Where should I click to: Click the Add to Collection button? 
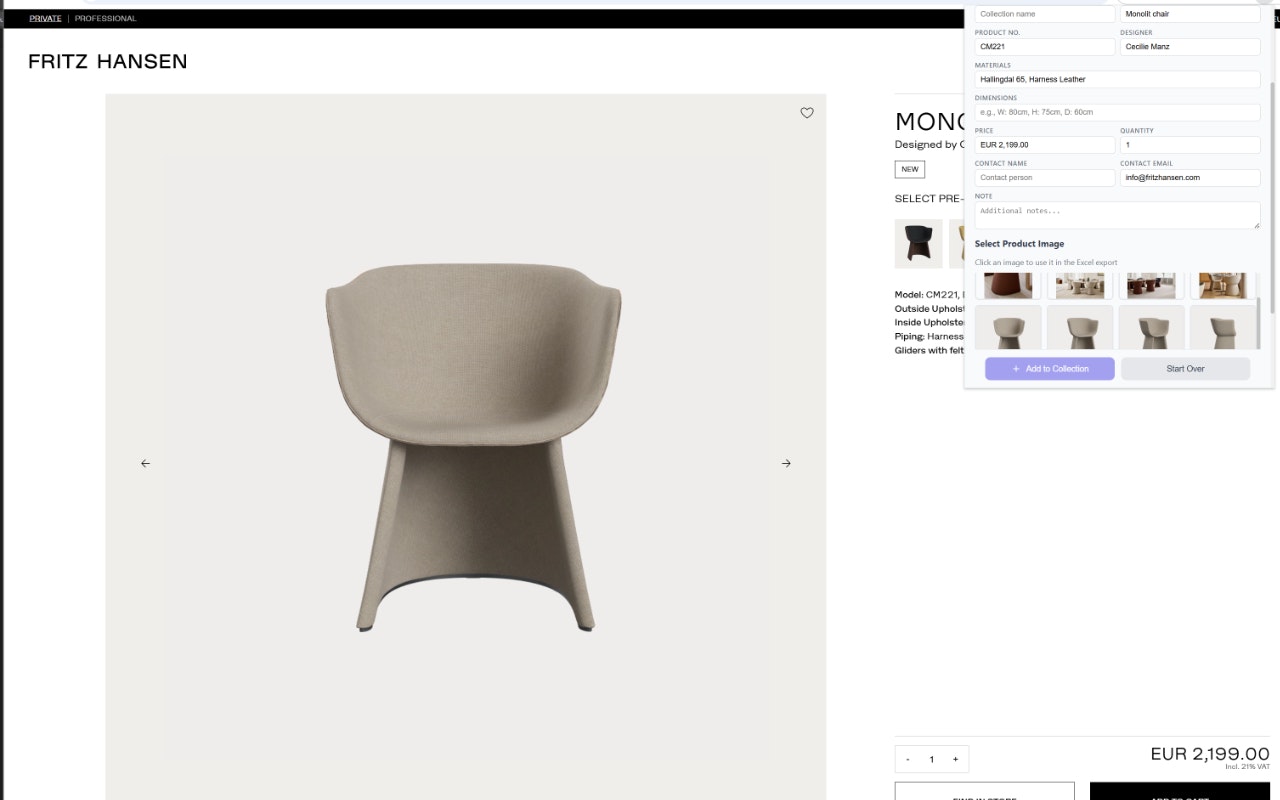tap(1049, 369)
